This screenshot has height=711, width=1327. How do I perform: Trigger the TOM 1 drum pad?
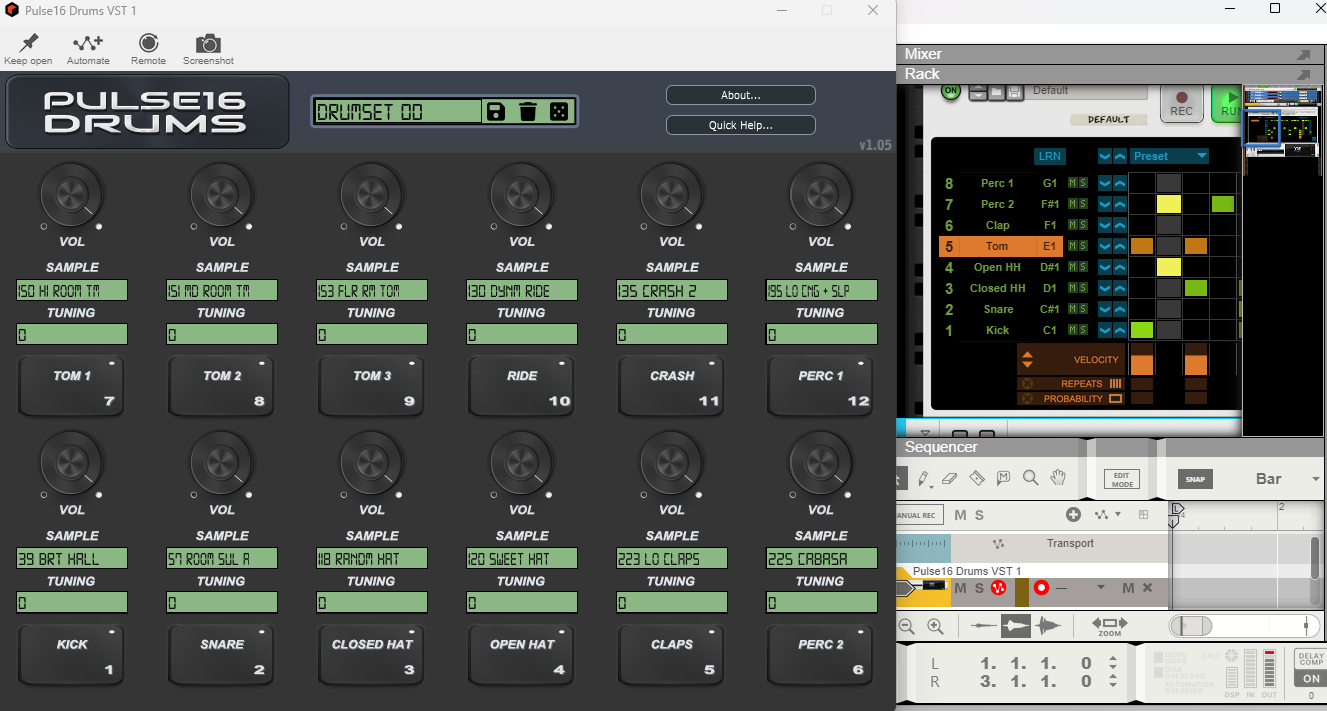point(71,386)
